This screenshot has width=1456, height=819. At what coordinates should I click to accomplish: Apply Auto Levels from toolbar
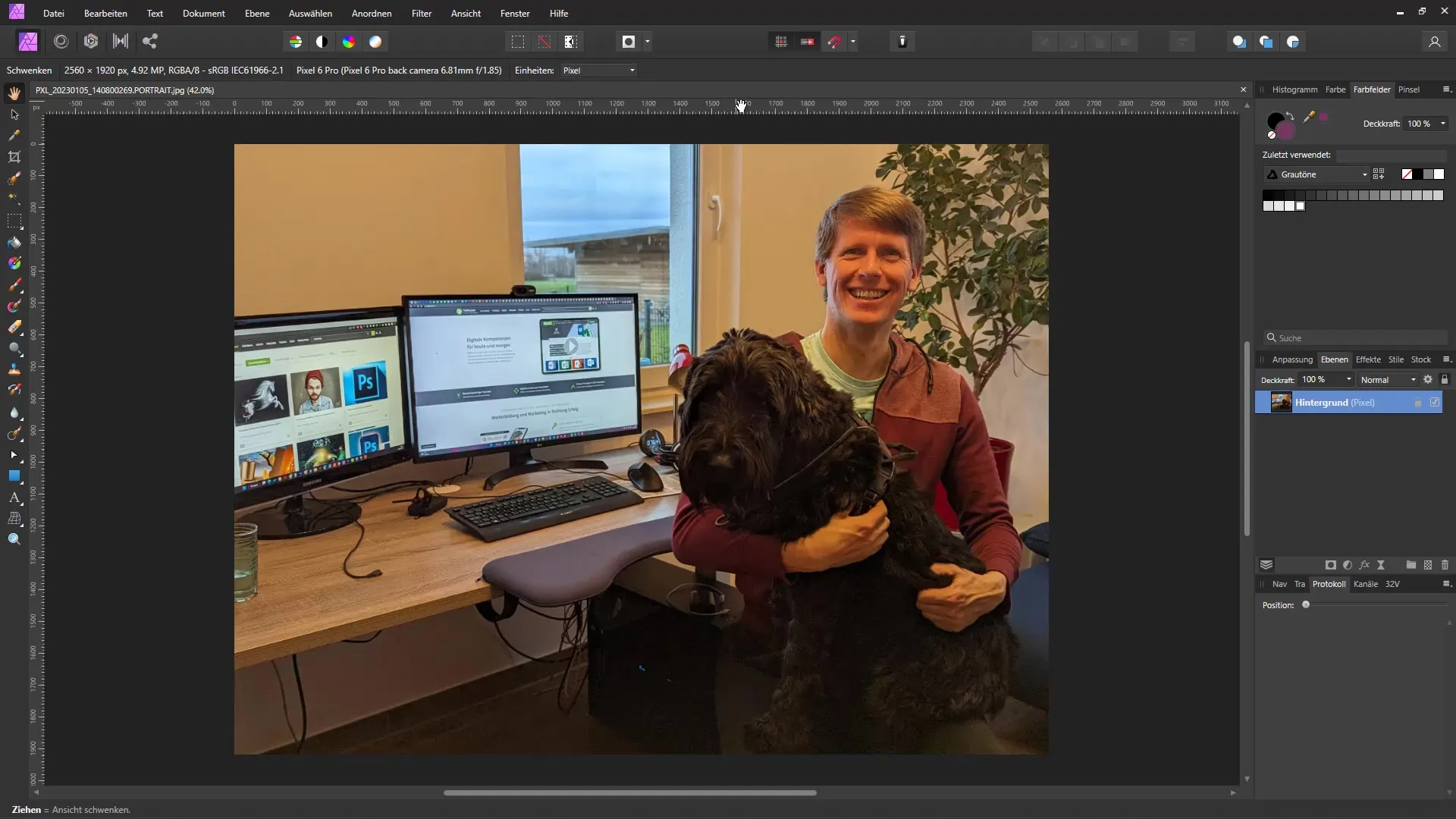point(296,42)
